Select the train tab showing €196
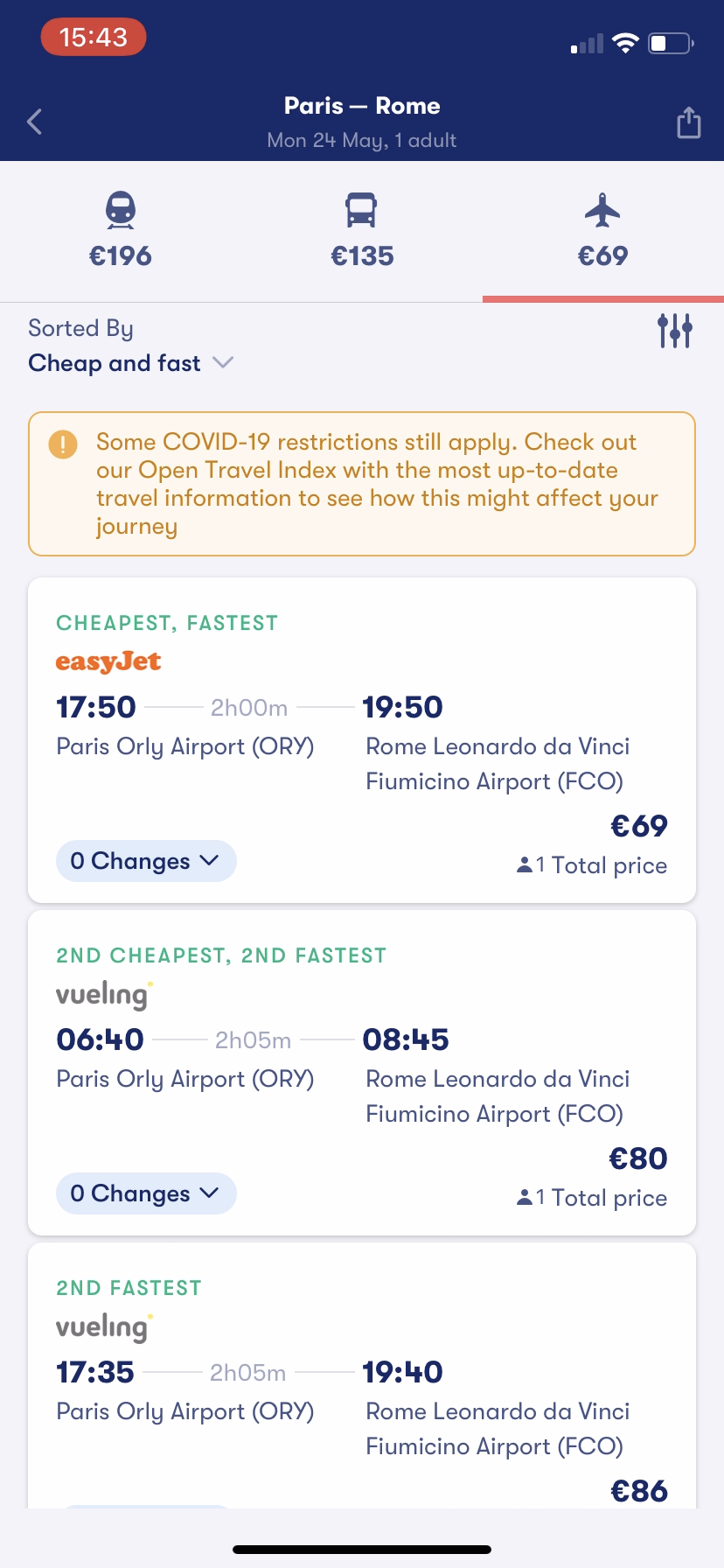 pyautogui.click(x=121, y=231)
